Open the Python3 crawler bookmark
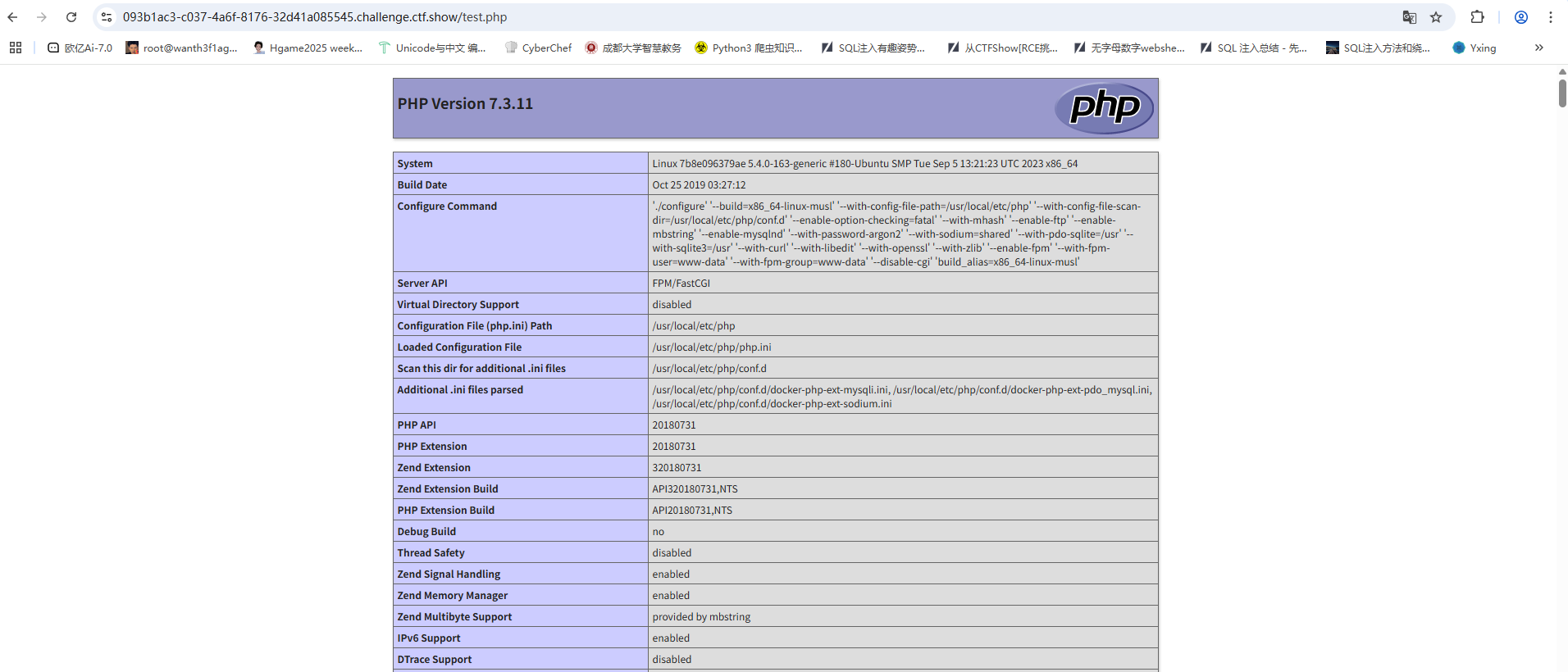Screen dimensions: 1568x672 tap(748, 48)
